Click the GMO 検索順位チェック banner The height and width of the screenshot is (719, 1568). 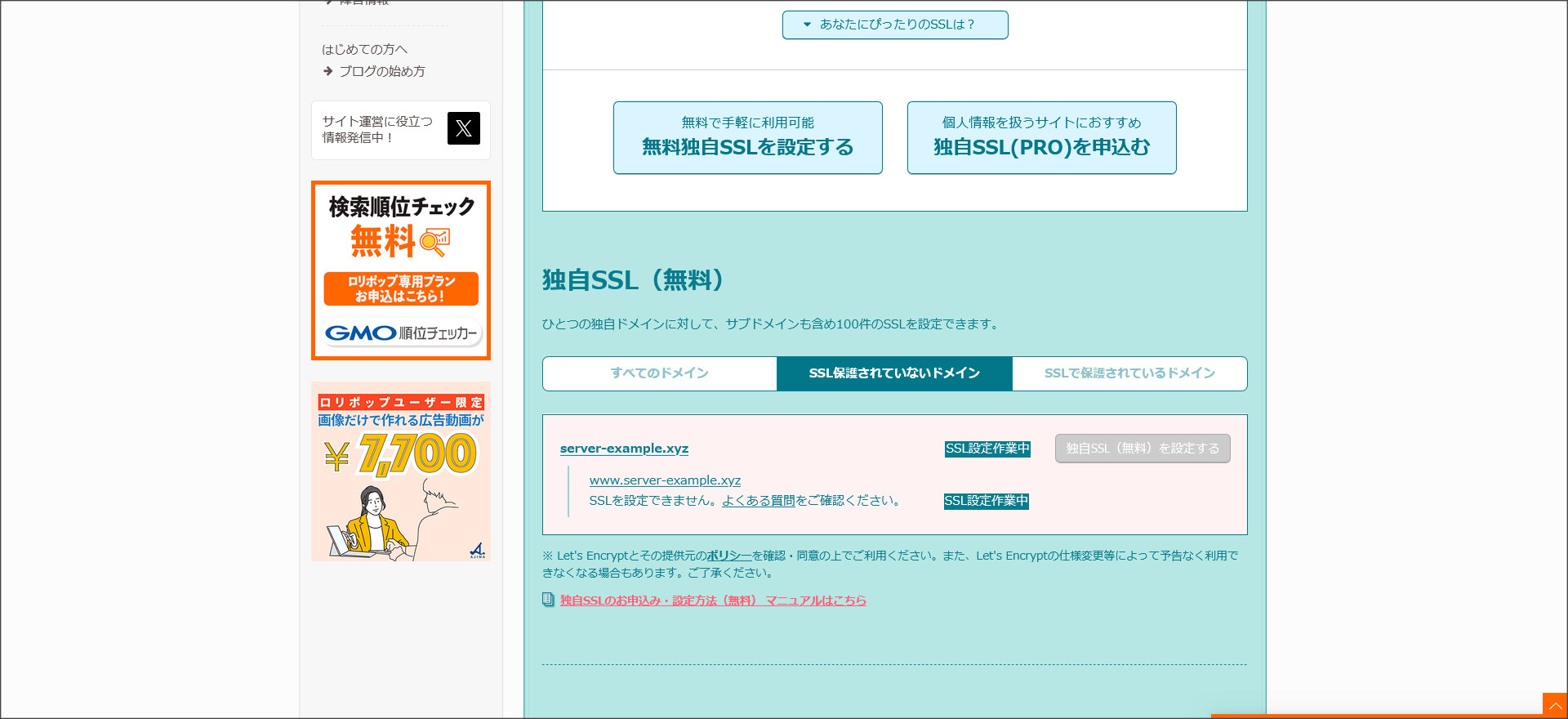coord(401,270)
